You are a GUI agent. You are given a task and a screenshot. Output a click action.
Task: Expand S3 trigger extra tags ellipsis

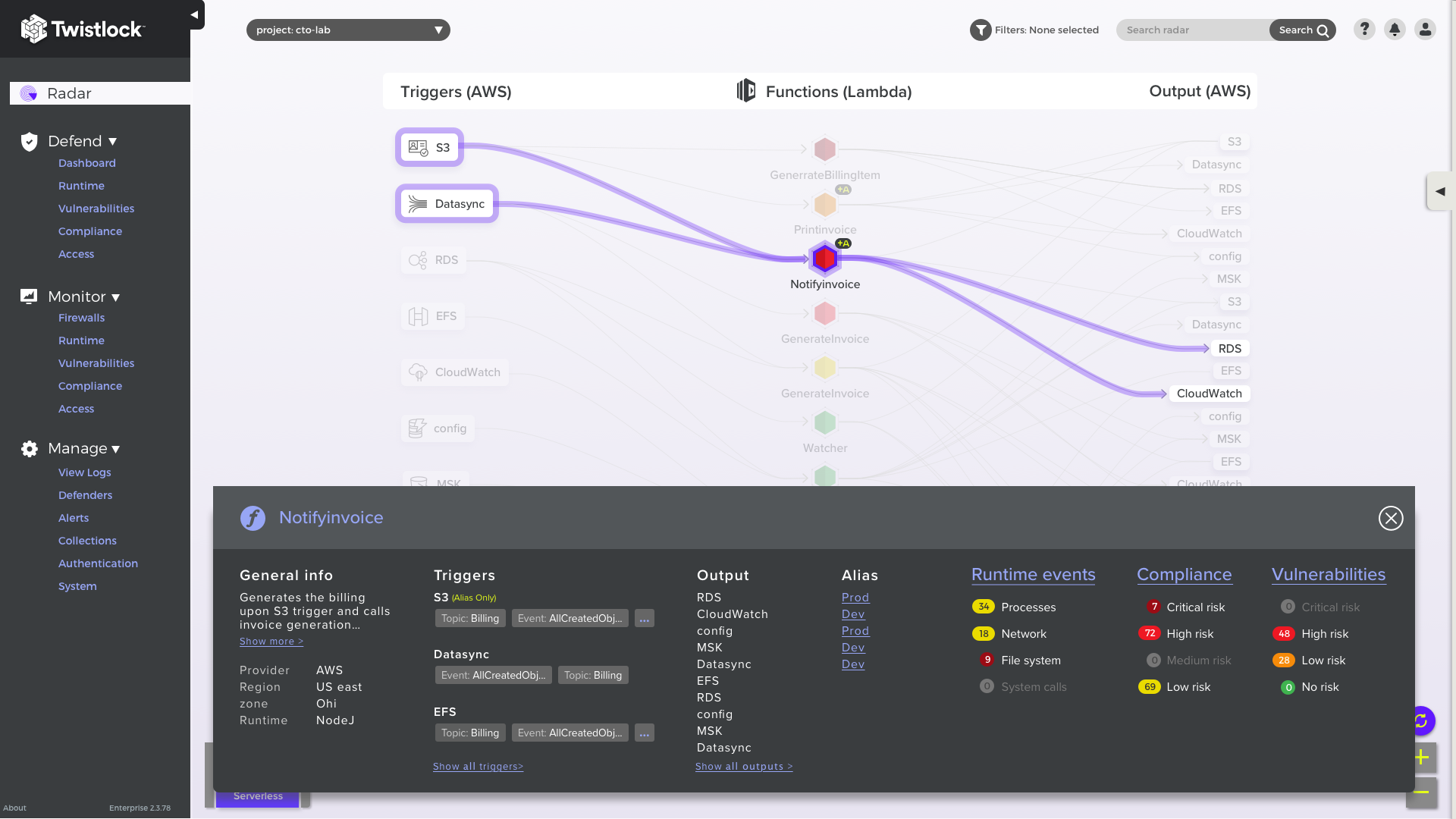coord(645,619)
